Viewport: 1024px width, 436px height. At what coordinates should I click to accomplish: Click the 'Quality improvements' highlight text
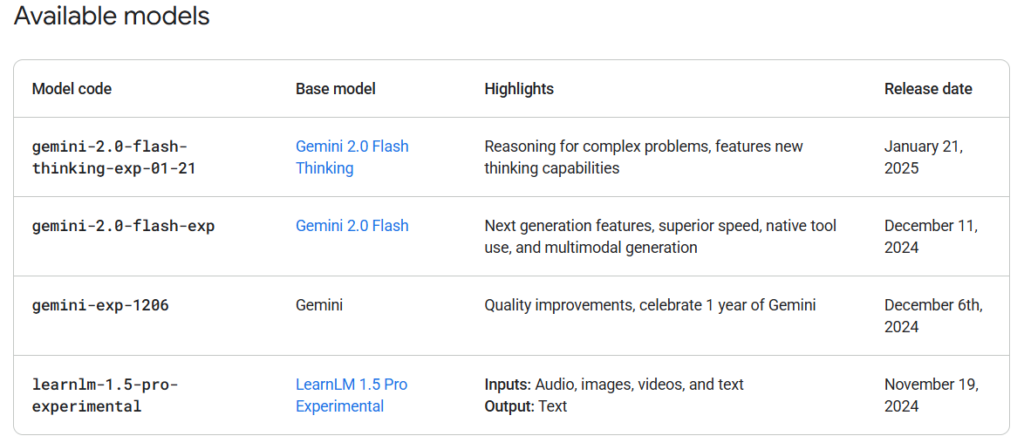click(559, 305)
